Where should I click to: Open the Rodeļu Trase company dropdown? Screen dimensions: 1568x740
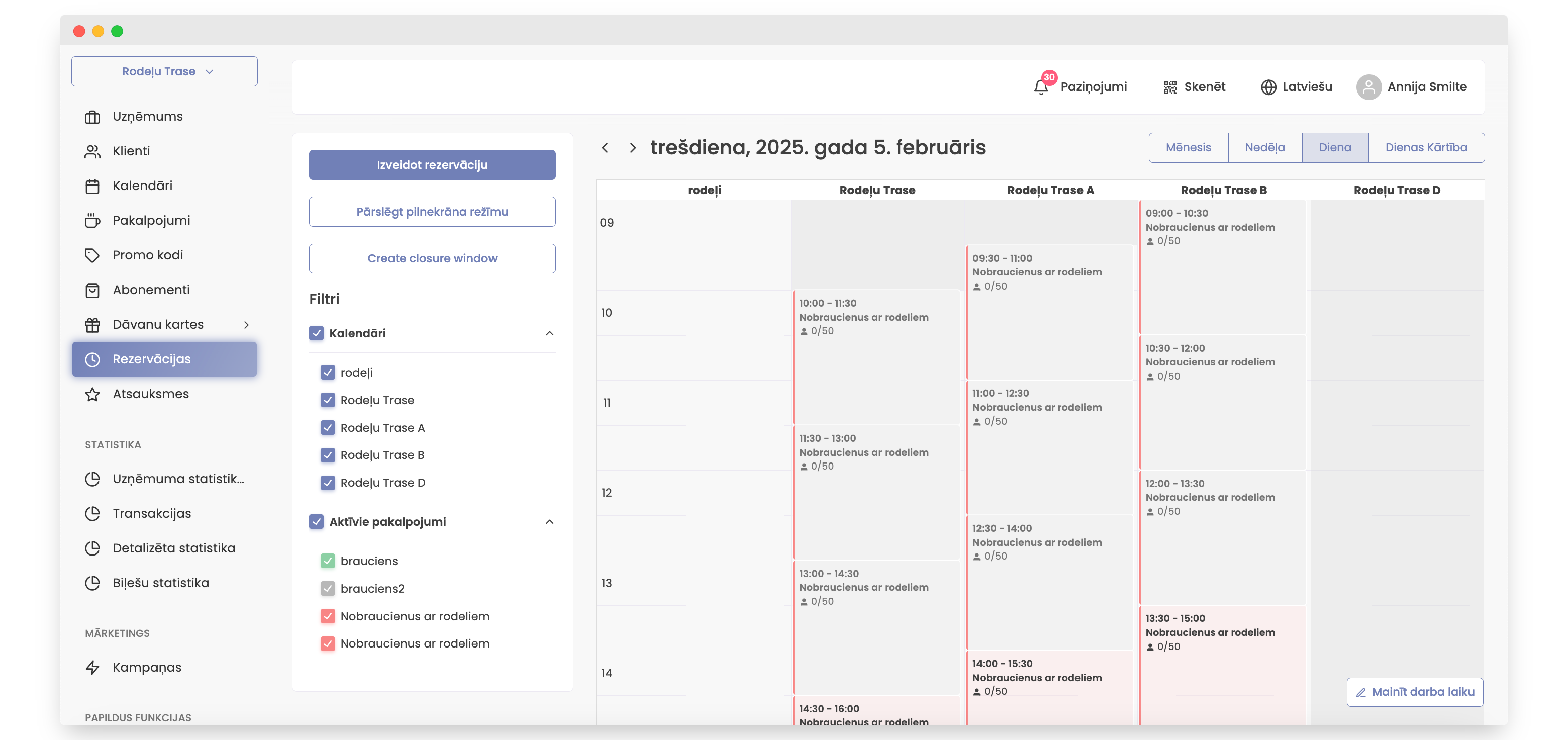tap(164, 71)
